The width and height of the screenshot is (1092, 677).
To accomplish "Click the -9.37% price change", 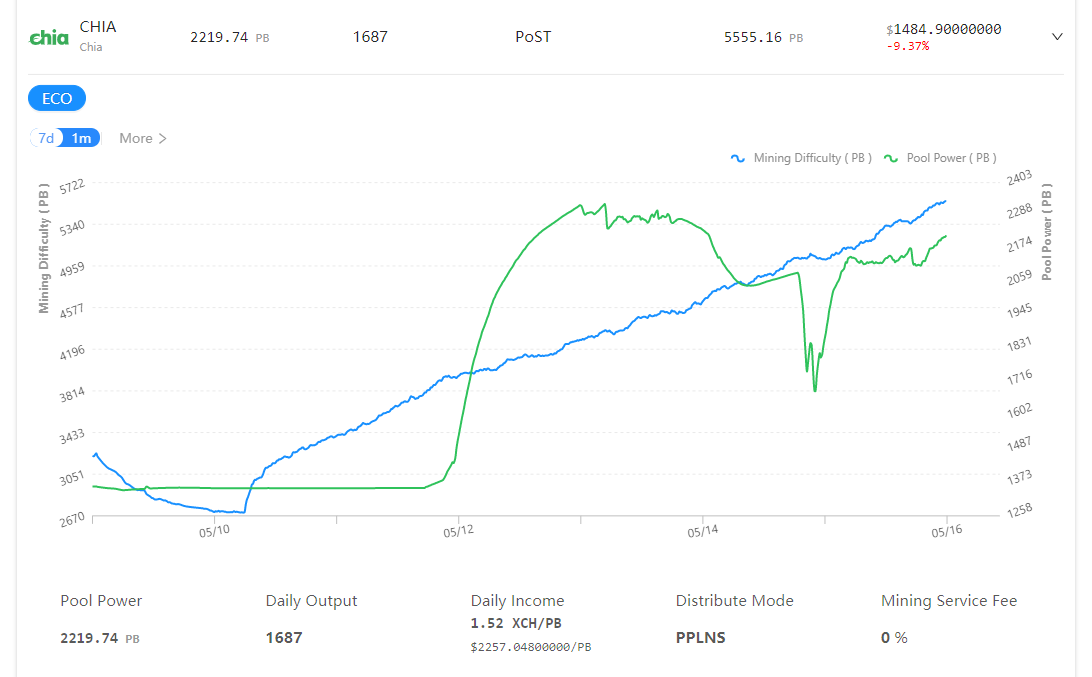I will (x=907, y=46).
